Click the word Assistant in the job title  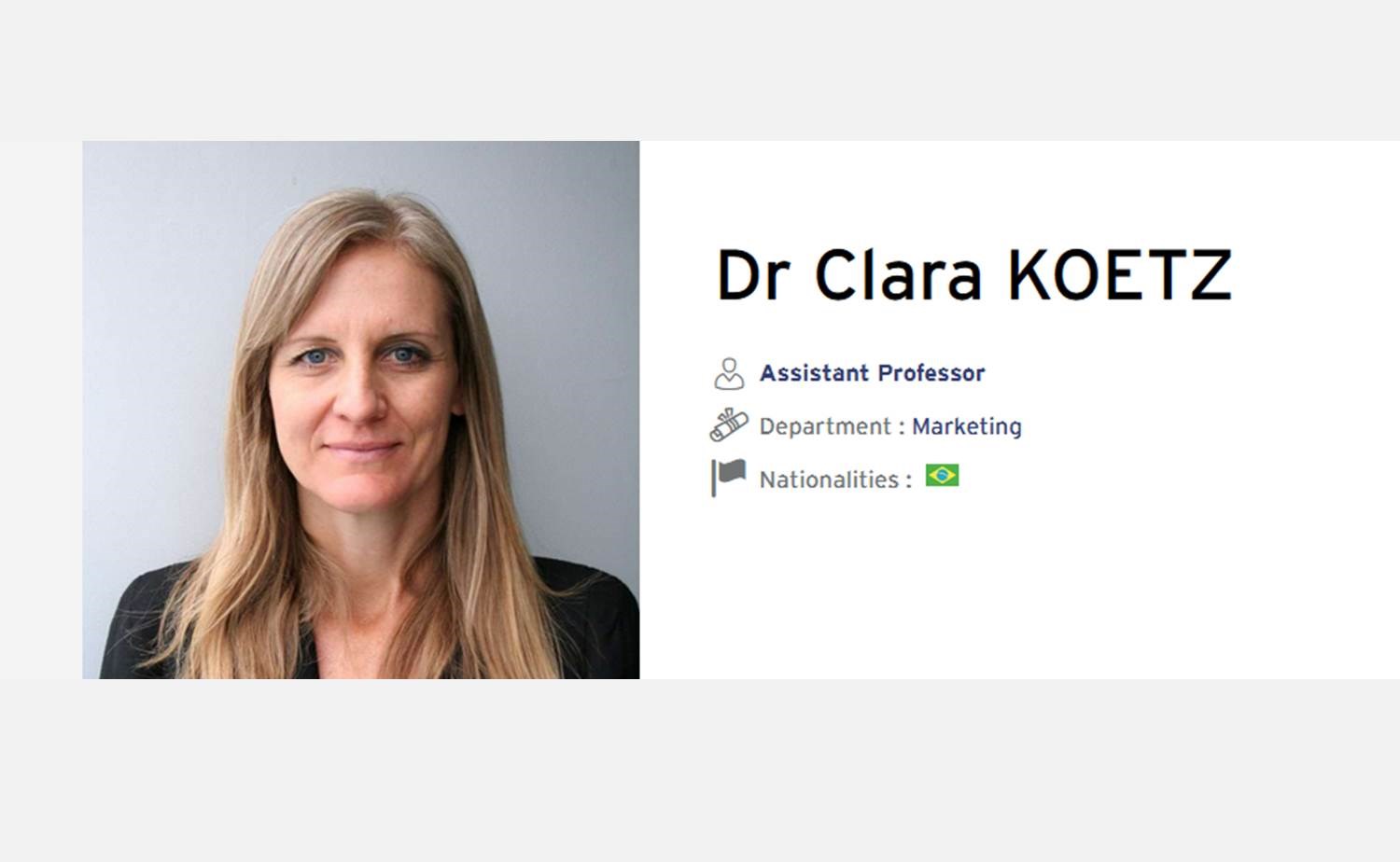(x=814, y=373)
